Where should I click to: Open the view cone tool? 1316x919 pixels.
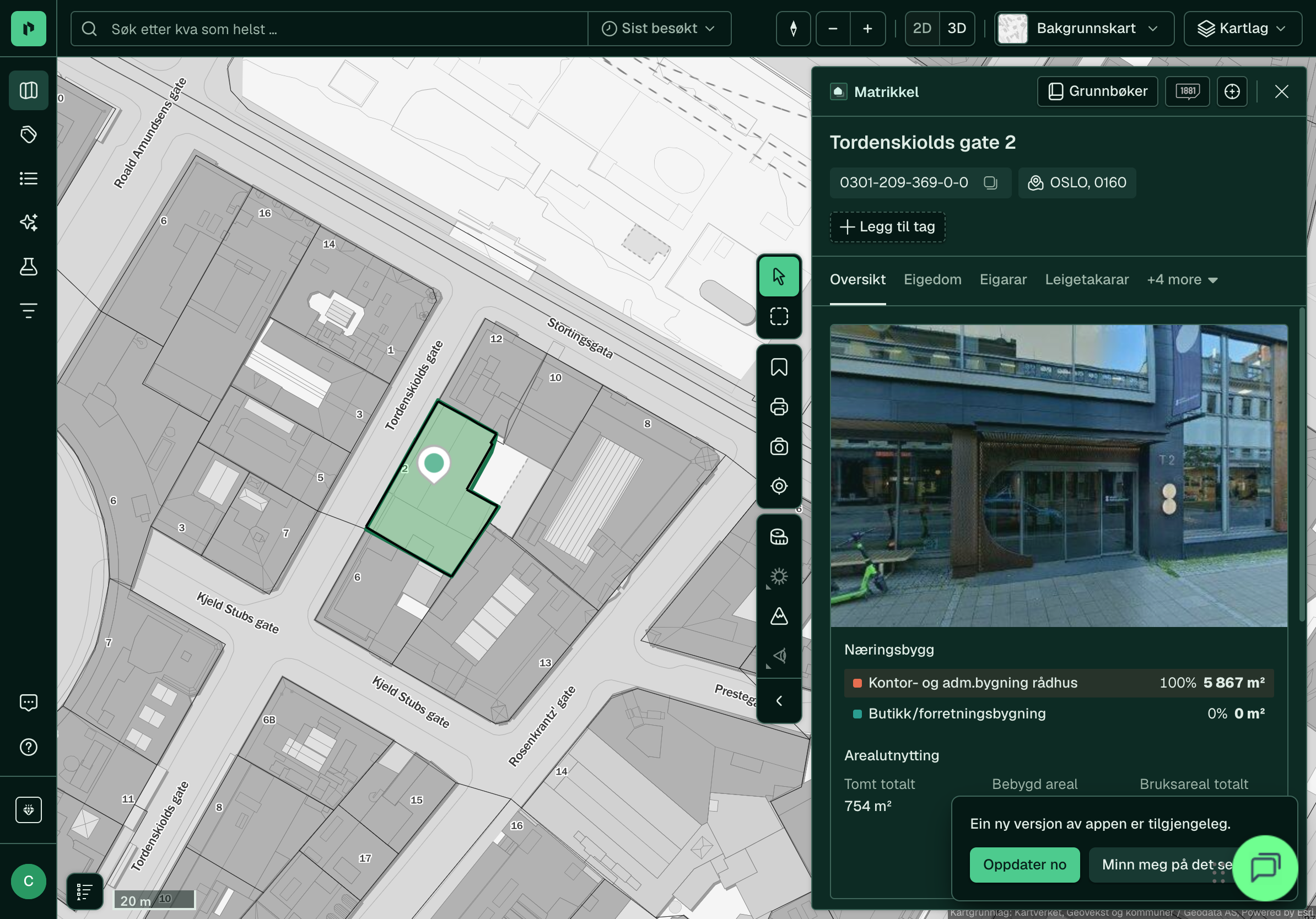pyautogui.click(x=779, y=656)
